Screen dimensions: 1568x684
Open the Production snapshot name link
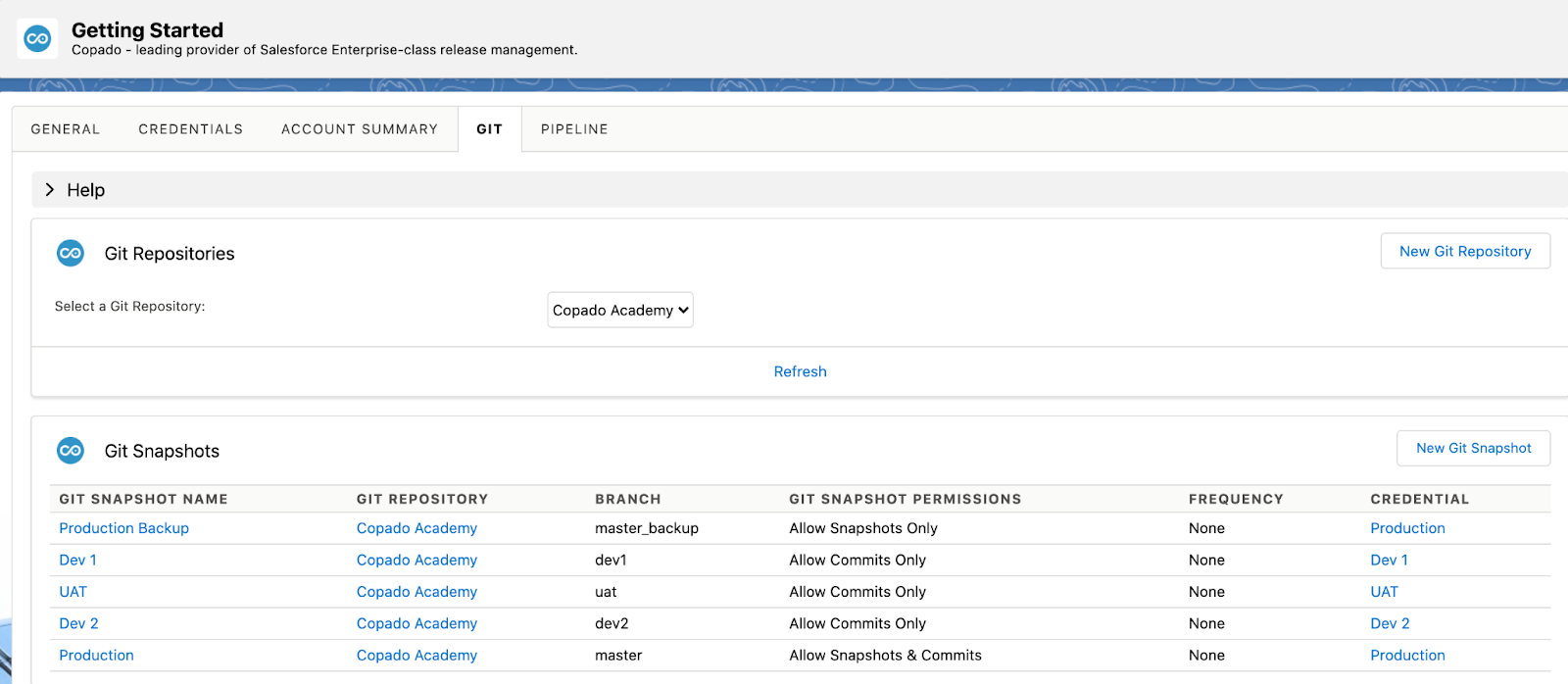(x=97, y=656)
